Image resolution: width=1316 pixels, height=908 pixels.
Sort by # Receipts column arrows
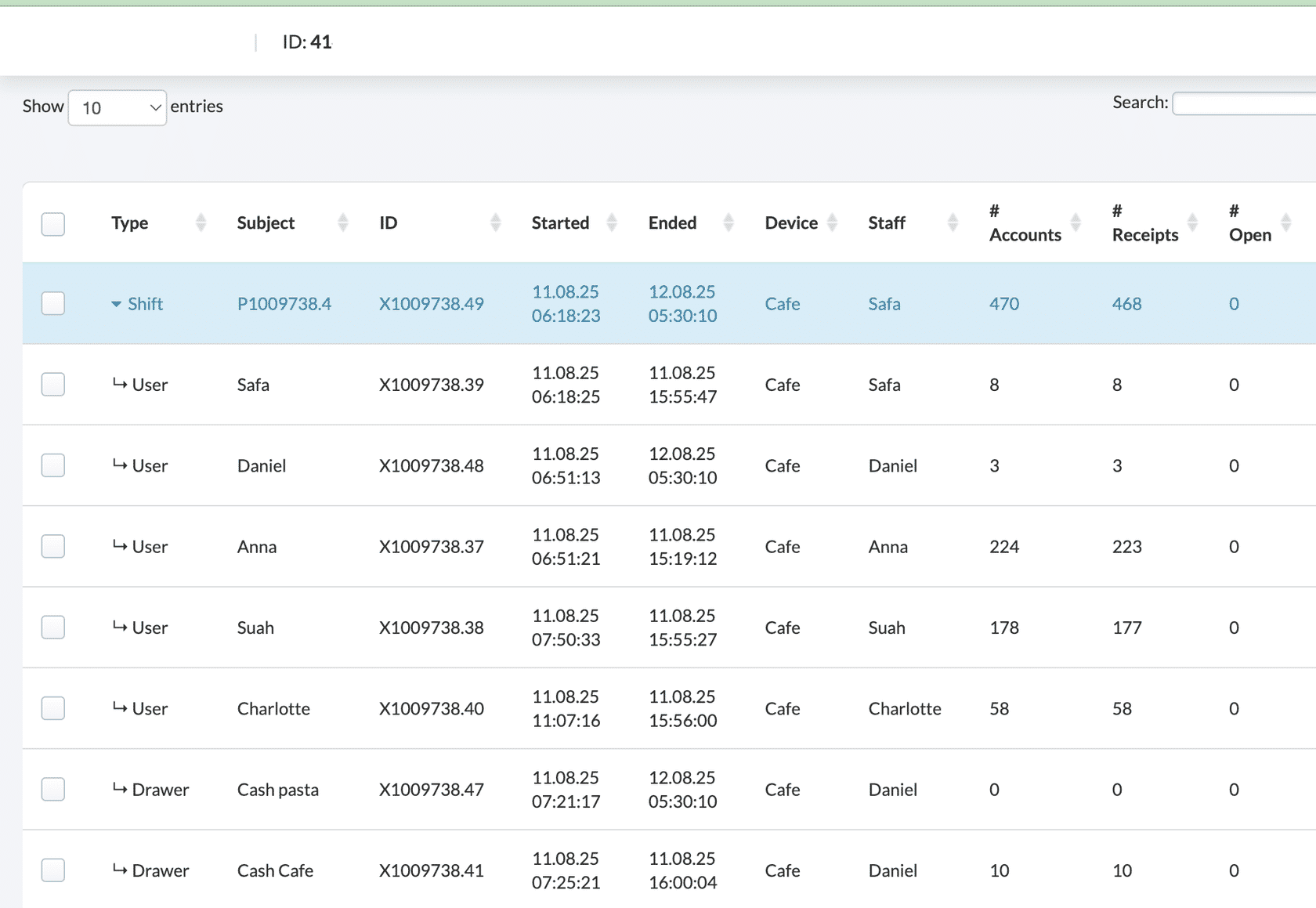[1192, 223]
